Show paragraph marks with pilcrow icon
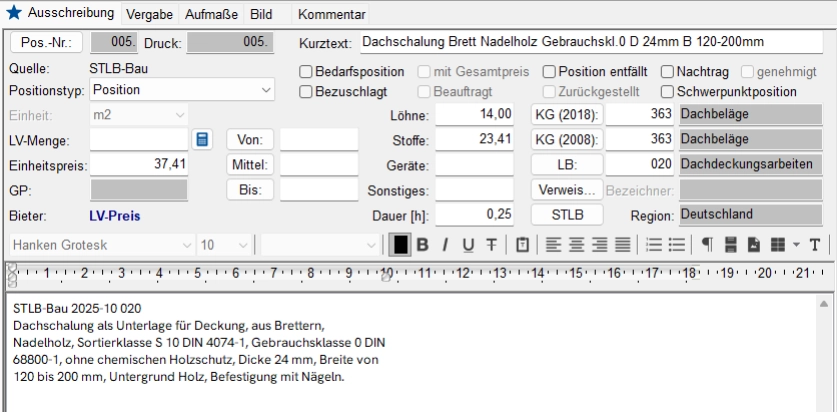 (x=706, y=245)
